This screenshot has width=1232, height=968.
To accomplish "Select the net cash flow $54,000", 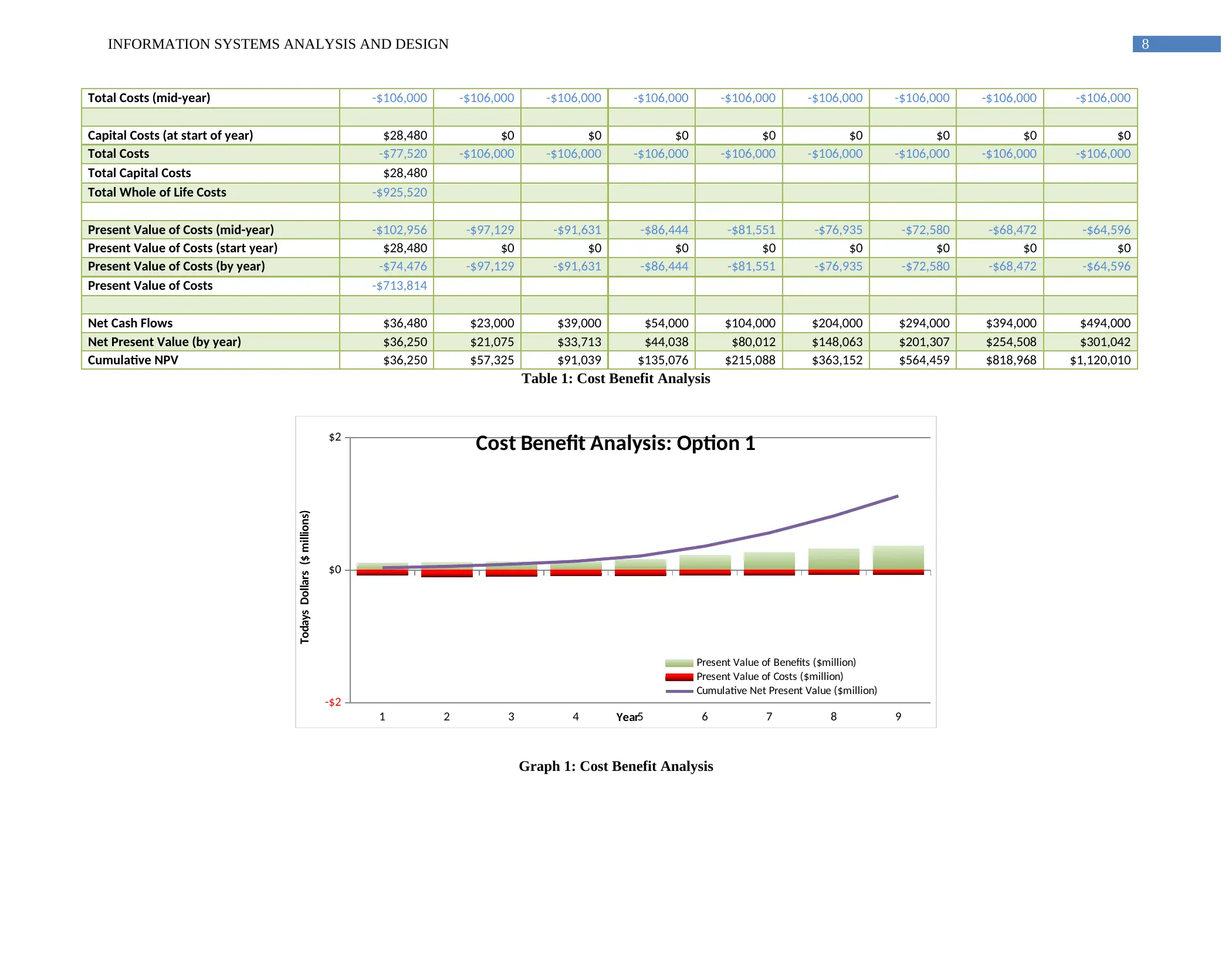I will (666, 323).
